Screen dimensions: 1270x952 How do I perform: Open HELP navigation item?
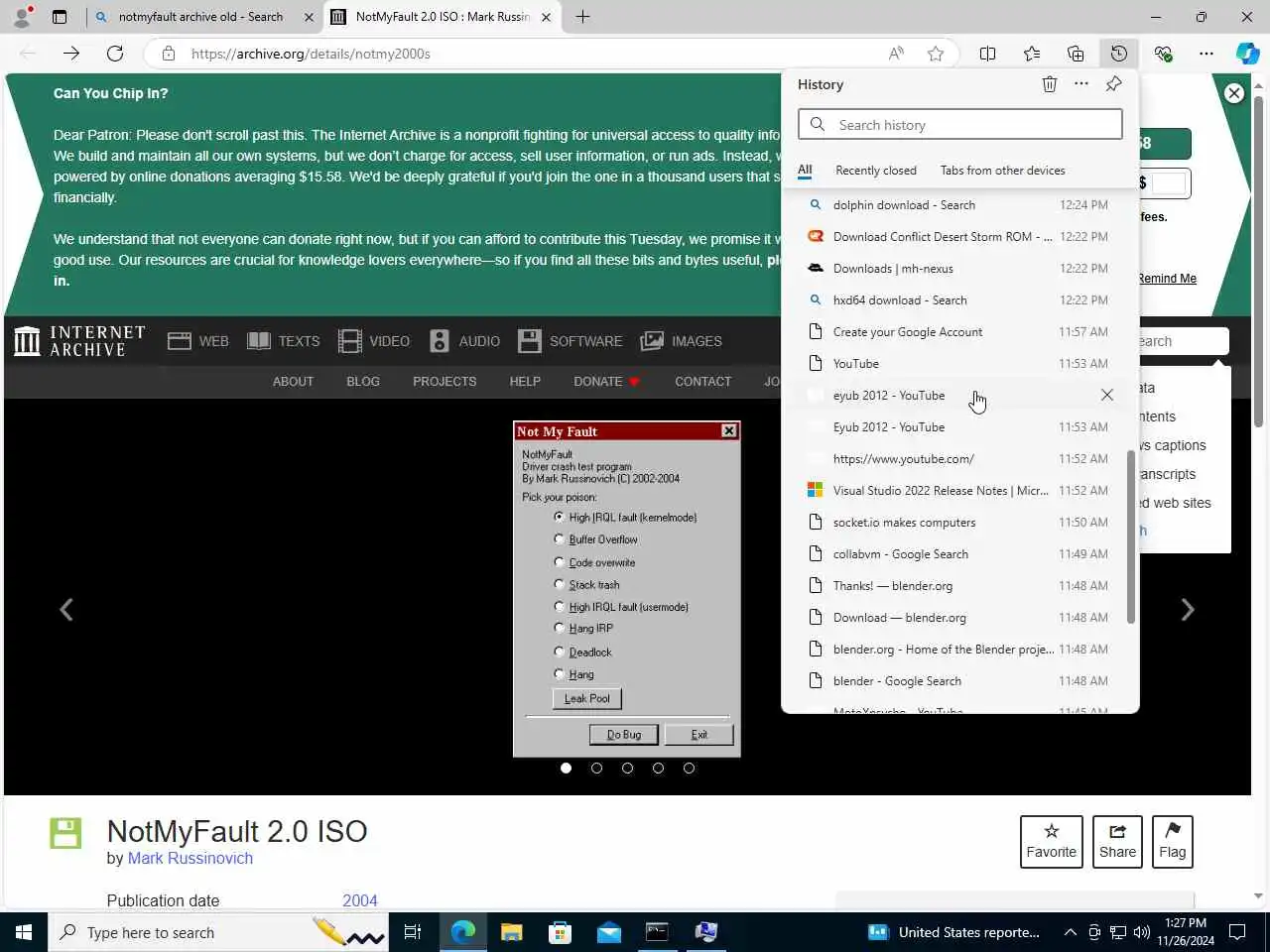(525, 381)
